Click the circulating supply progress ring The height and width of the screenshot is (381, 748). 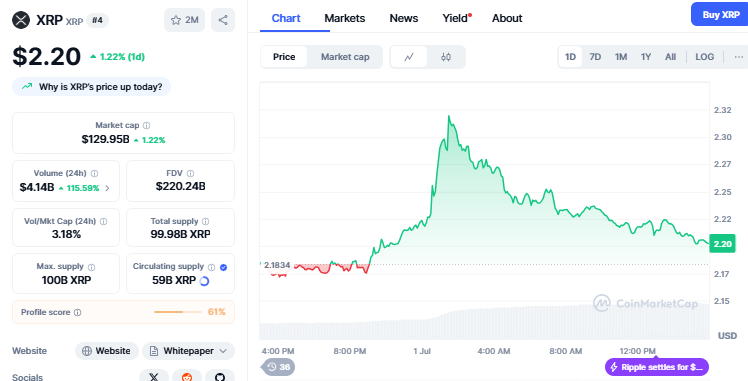coord(204,281)
